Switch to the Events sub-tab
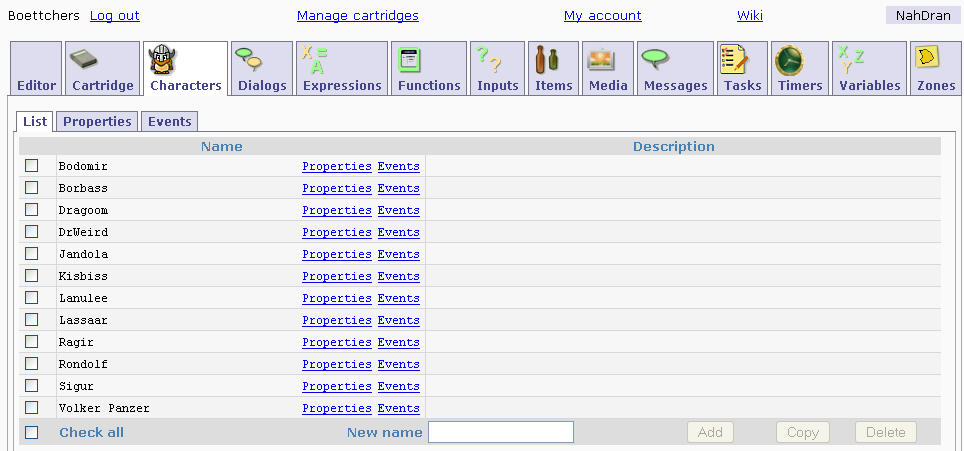The width and height of the screenshot is (964, 451). tap(169, 121)
